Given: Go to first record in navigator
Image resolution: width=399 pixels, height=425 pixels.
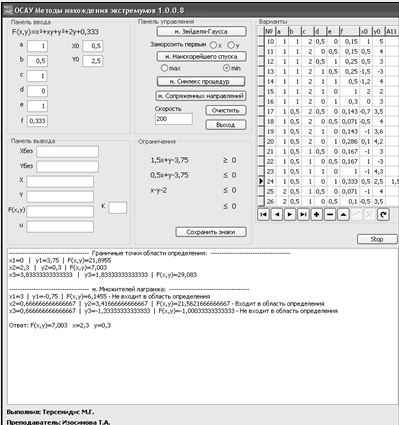Looking at the screenshot, I should coord(263,215).
